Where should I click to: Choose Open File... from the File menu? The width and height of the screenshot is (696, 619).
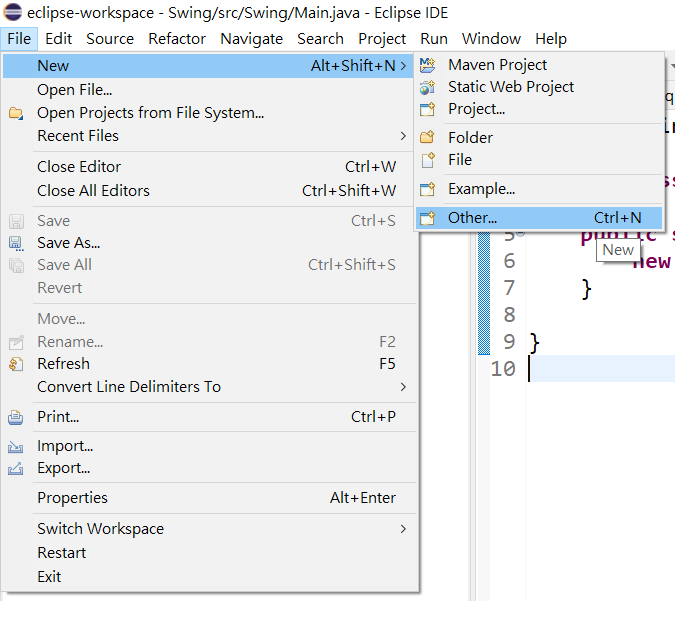tap(209, 90)
